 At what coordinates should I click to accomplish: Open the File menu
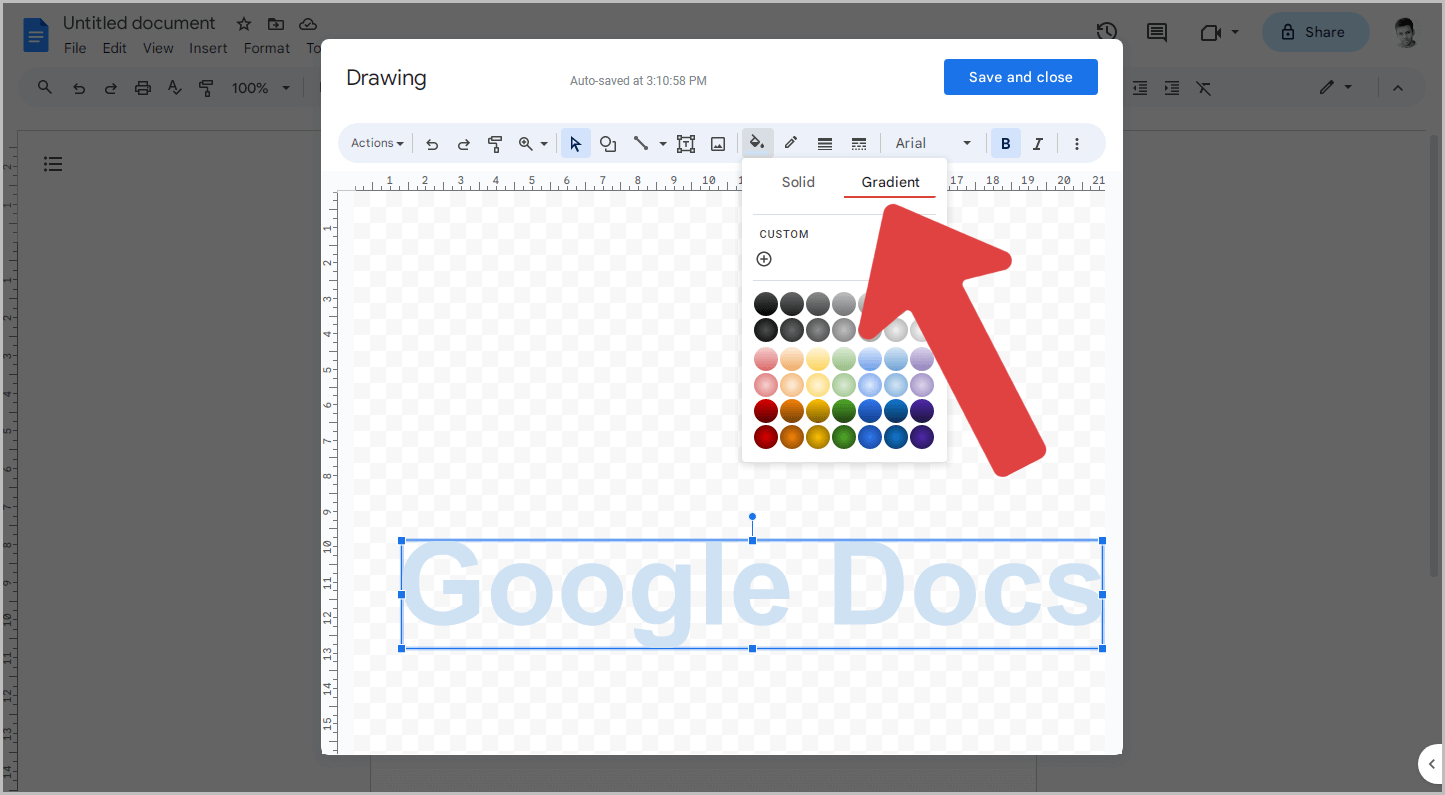click(x=75, y=48)
